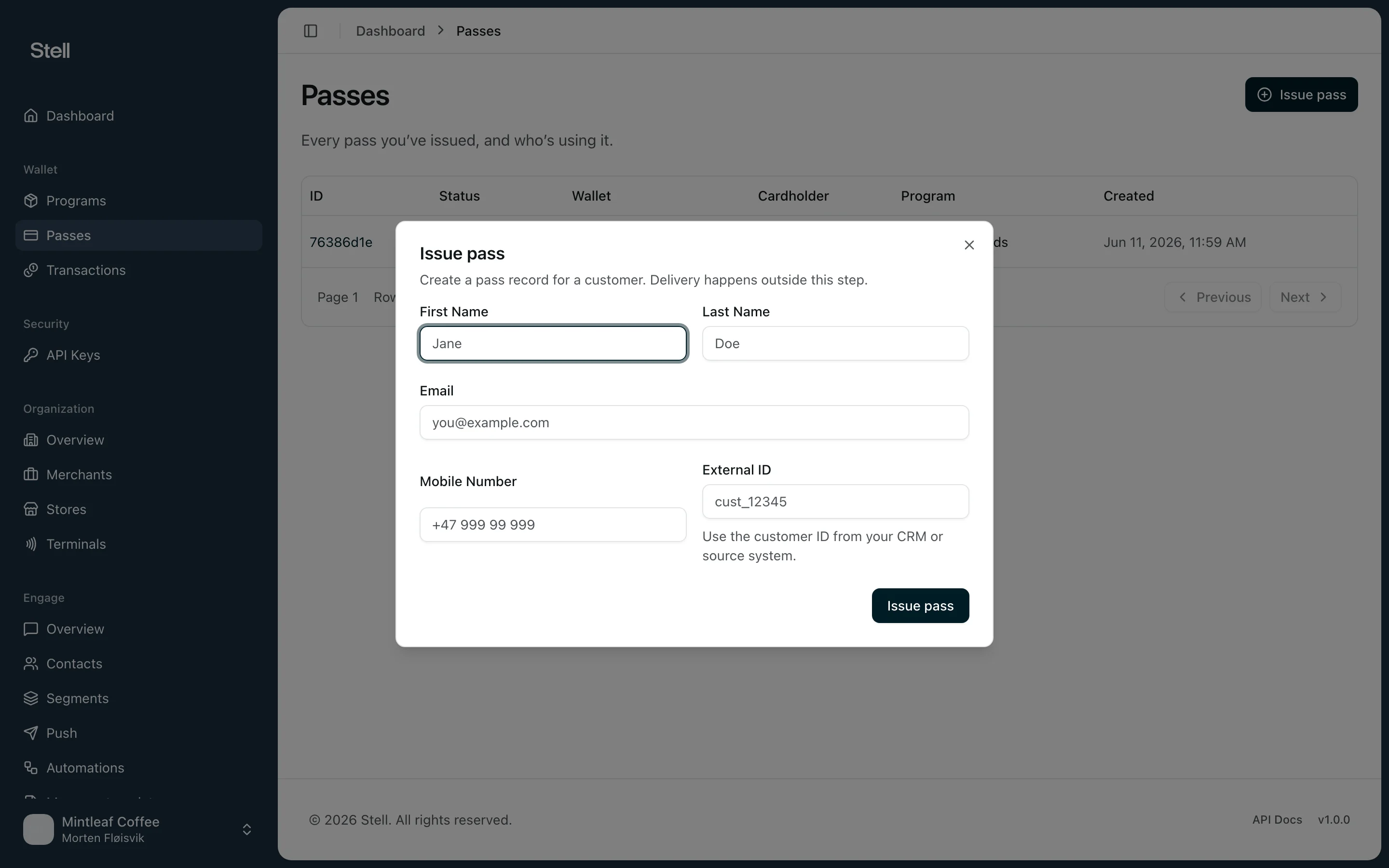The height and width of the screenshot is (868, 1389).
Task: Focus the External ID input field
Action: click(836, 502)
